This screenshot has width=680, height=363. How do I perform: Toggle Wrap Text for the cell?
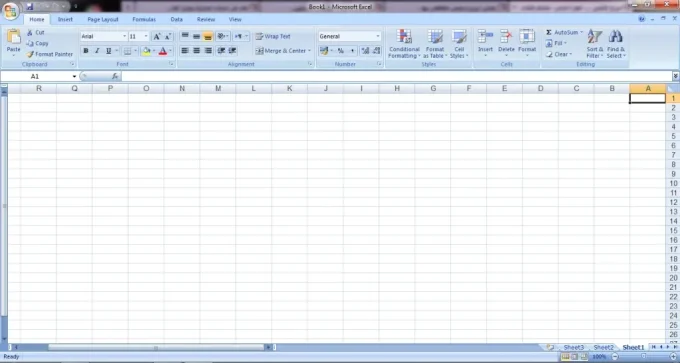click(x=273, y=36)
